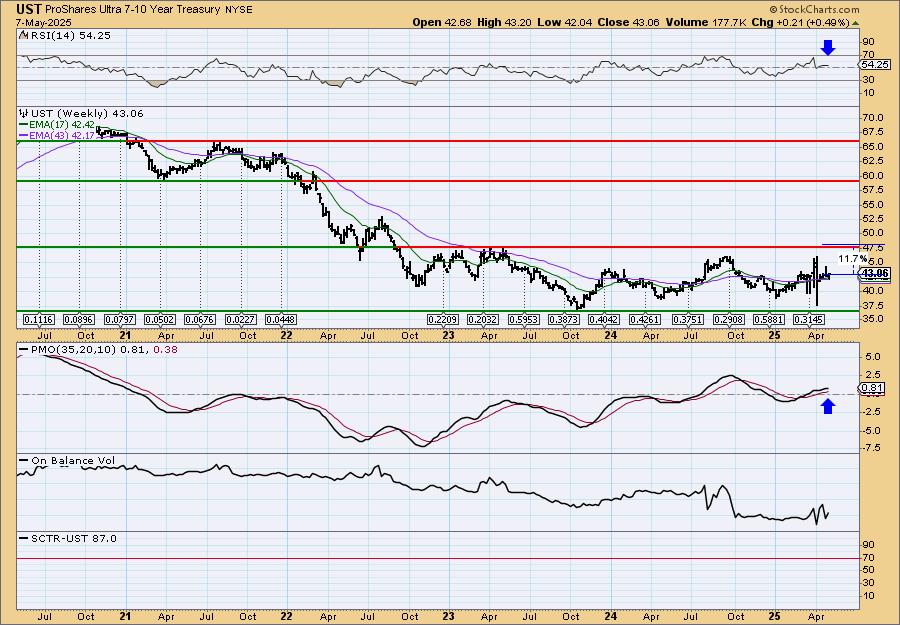Click the 0.4261 value box
The height and width of the screenshot is (625, 900).
[646, 319]
